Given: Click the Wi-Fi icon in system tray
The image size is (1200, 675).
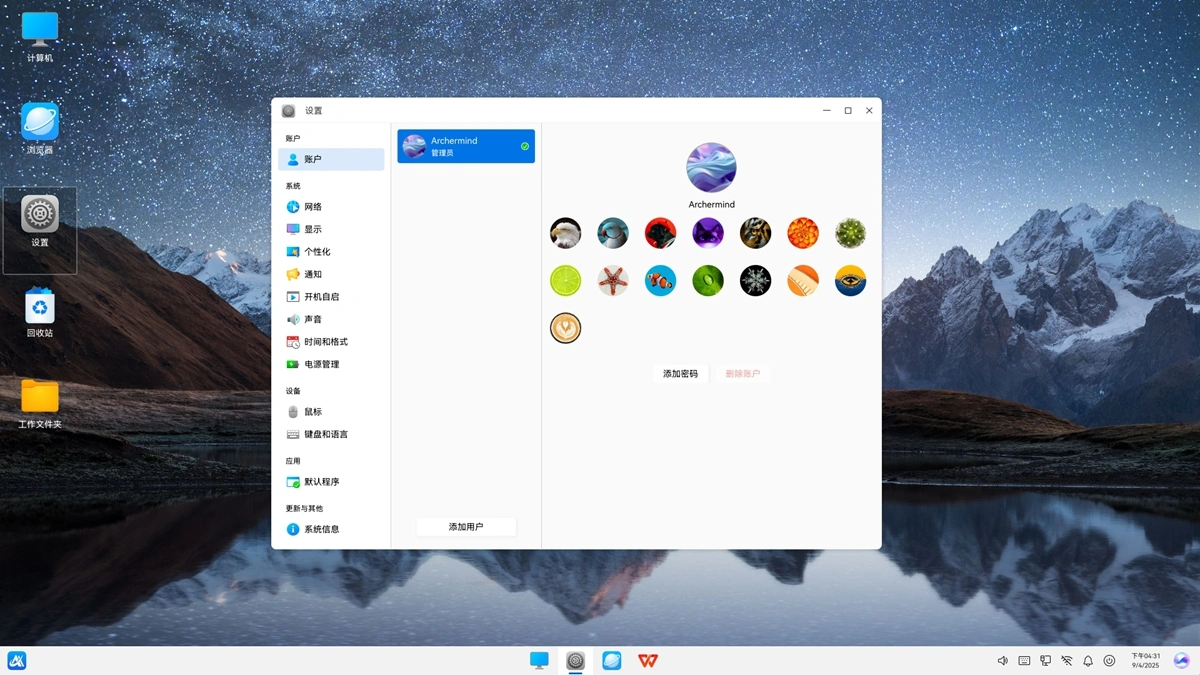Looking at the screenshot, I should coord(1067,661).
